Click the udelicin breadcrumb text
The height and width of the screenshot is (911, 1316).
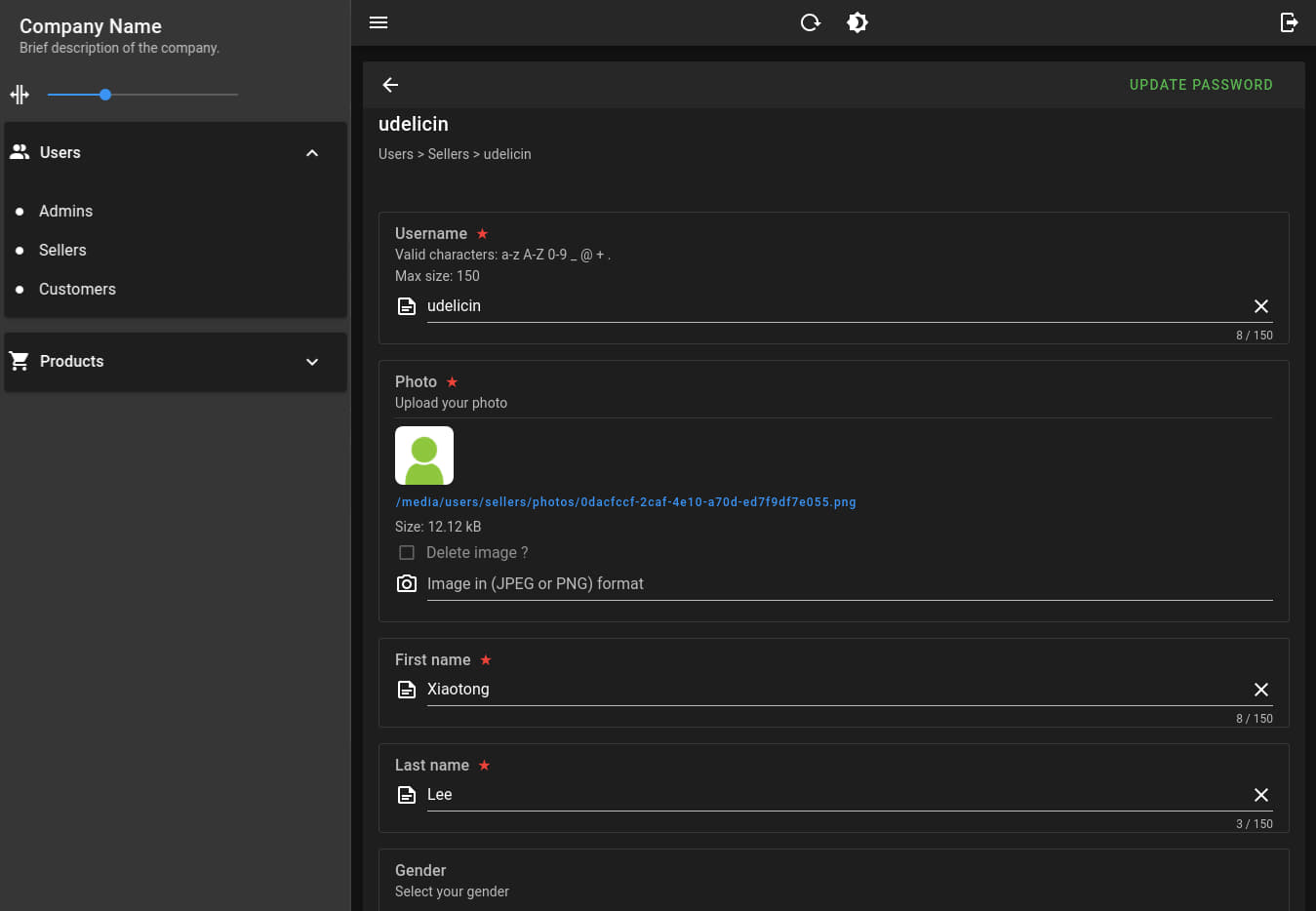[507, 154]
